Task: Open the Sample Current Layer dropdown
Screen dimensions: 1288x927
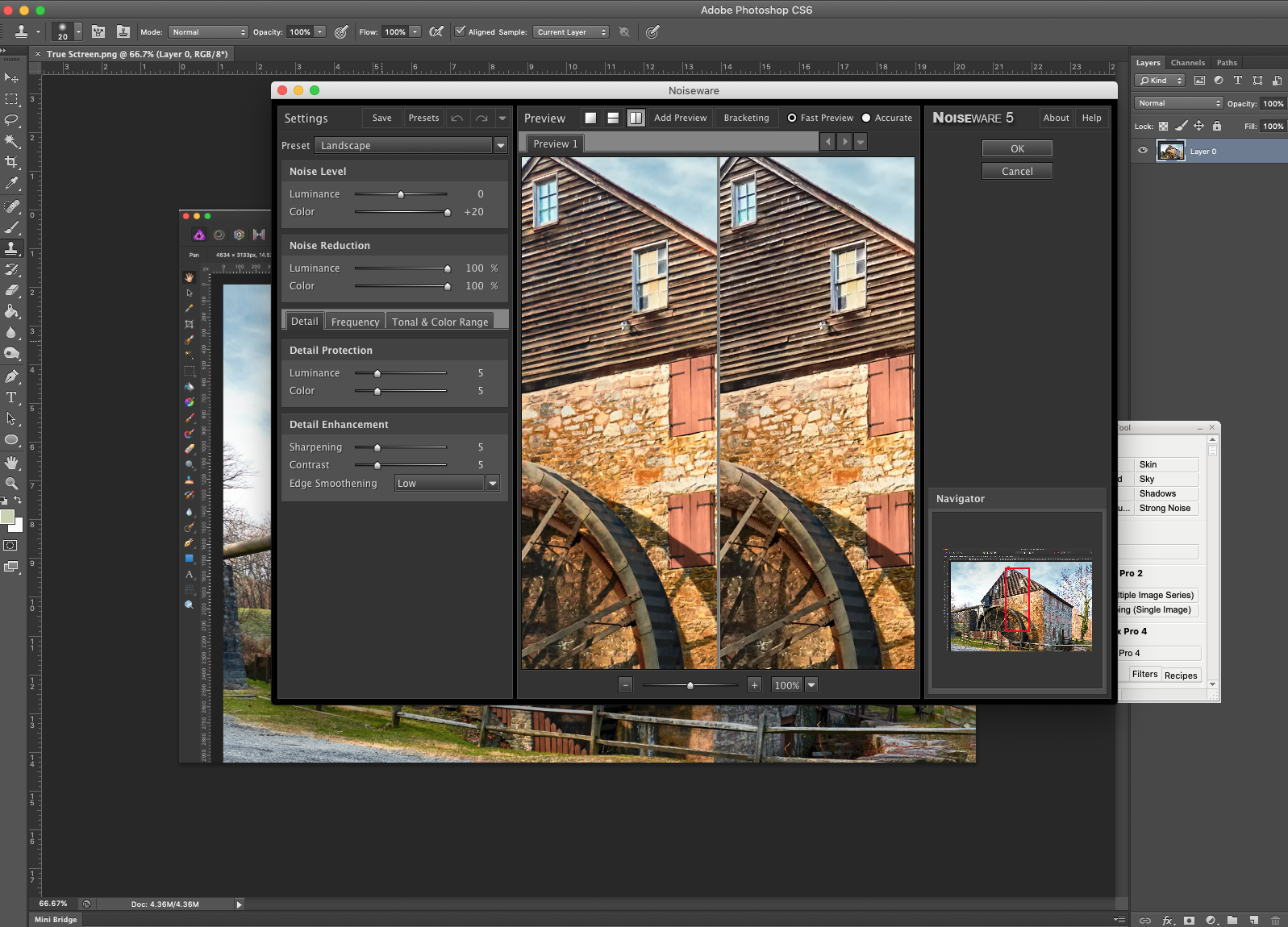Action: coord(571,32)
